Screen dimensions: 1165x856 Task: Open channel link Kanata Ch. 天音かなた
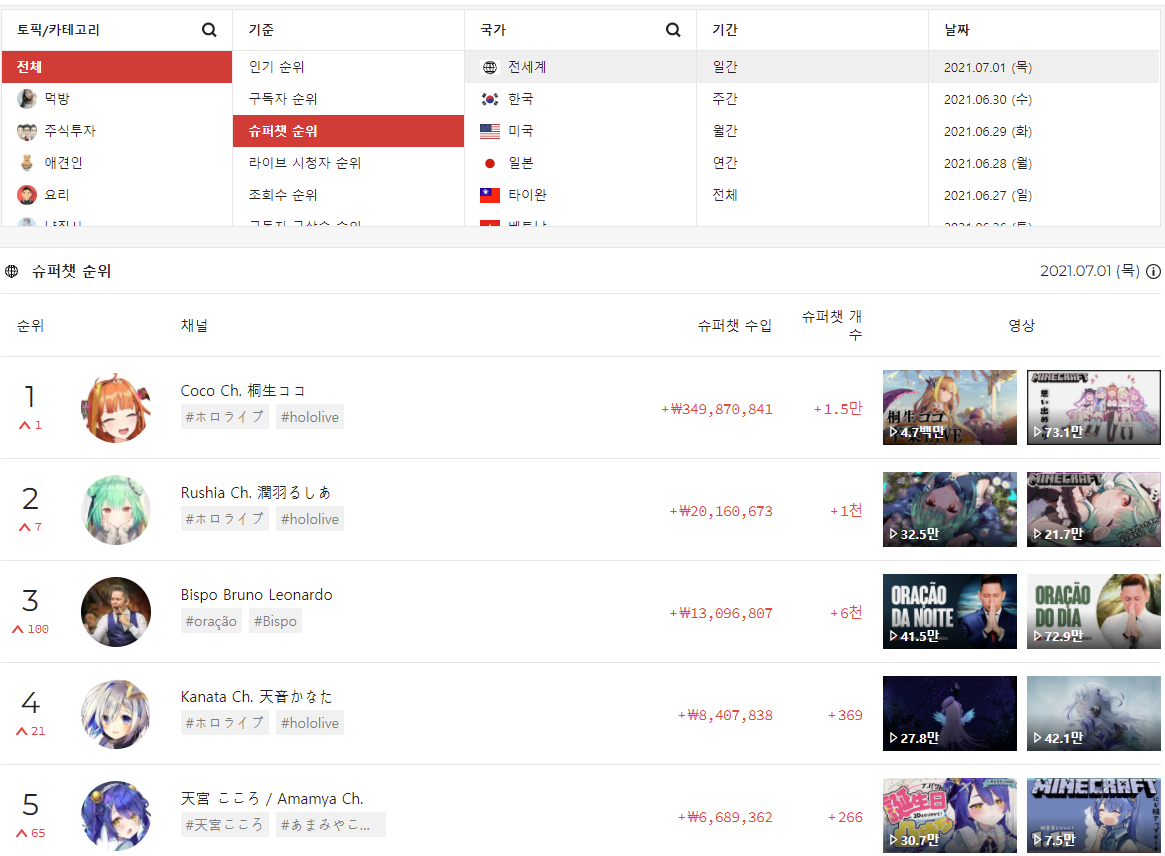point(256,696)
